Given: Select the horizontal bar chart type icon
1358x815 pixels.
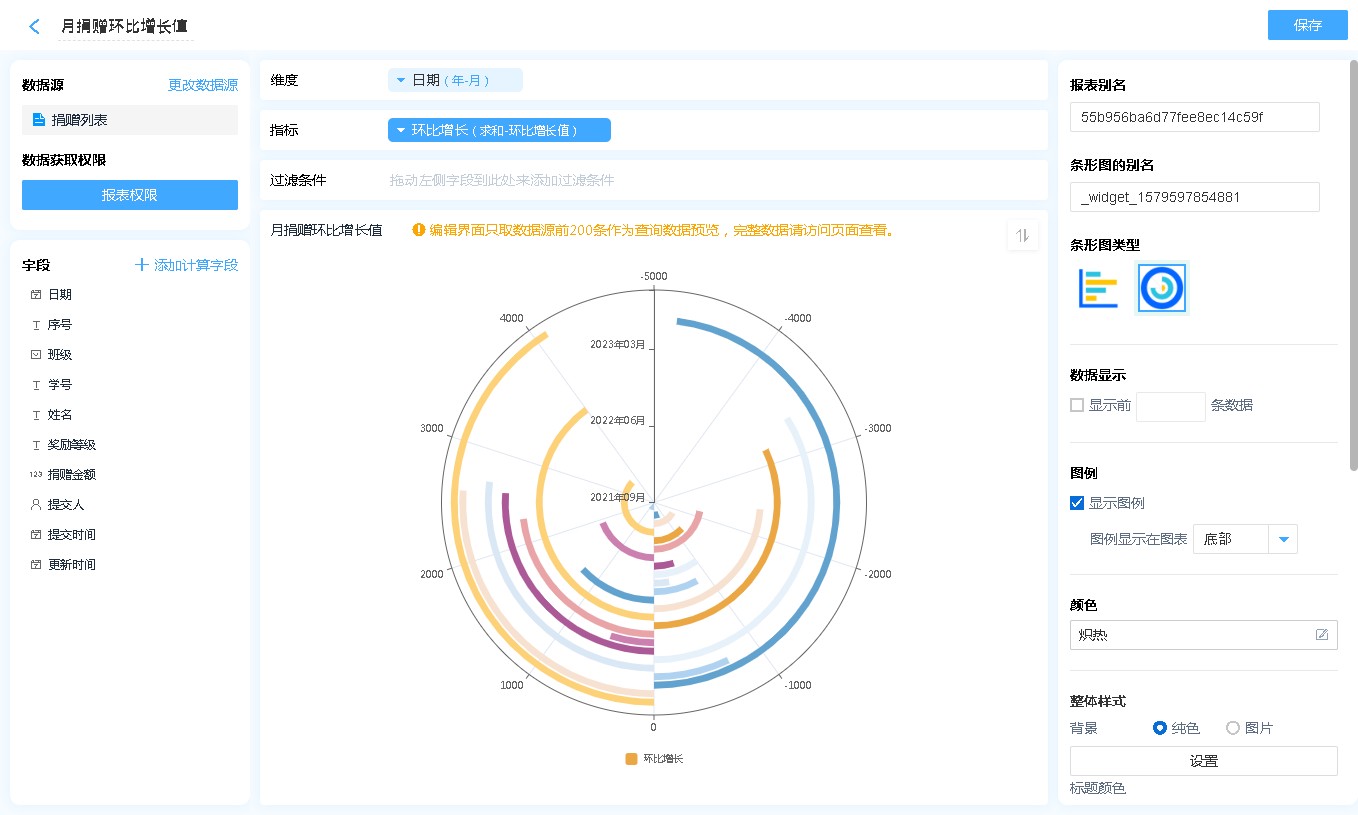Looking at the screenshot, I should pos(1098,288).
